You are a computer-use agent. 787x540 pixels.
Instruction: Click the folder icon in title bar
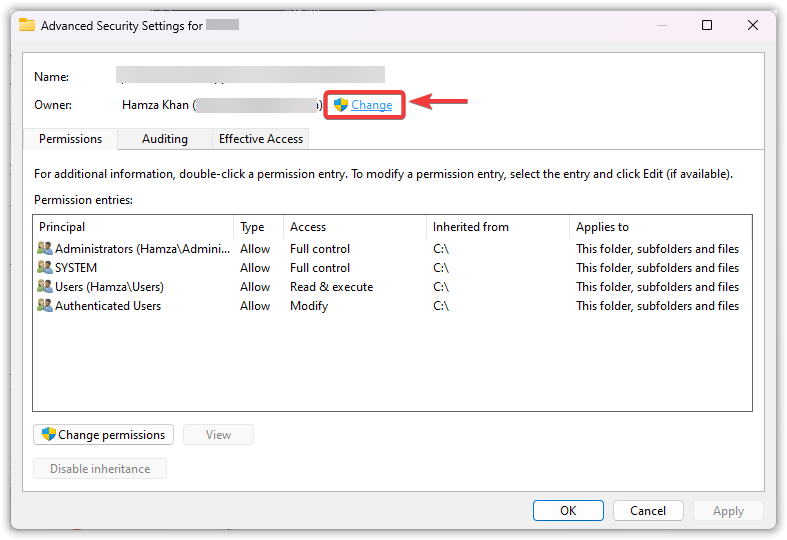click(27, 25)
